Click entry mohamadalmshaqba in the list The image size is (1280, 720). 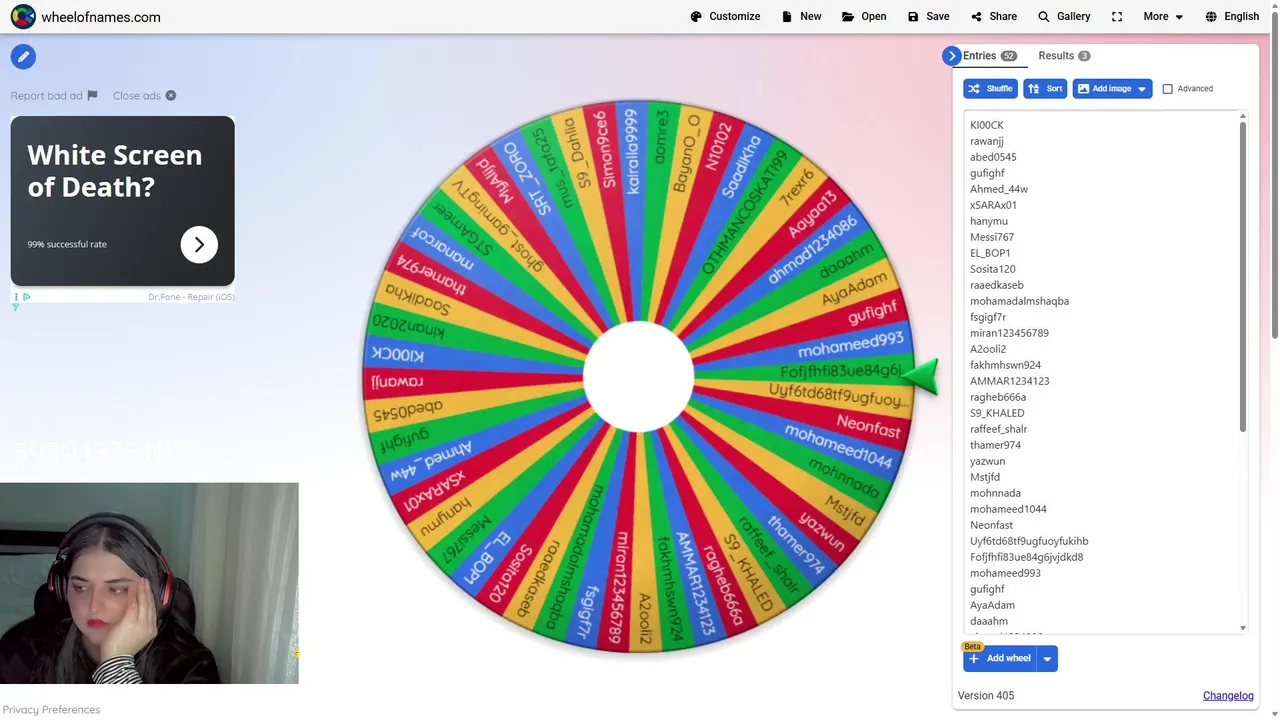[1019, 301]
